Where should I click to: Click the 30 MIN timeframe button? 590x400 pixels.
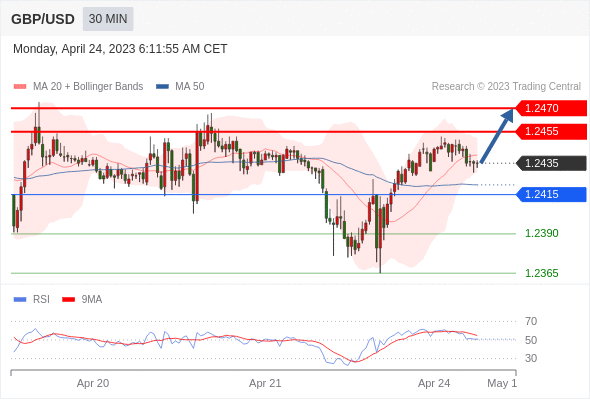108,19
